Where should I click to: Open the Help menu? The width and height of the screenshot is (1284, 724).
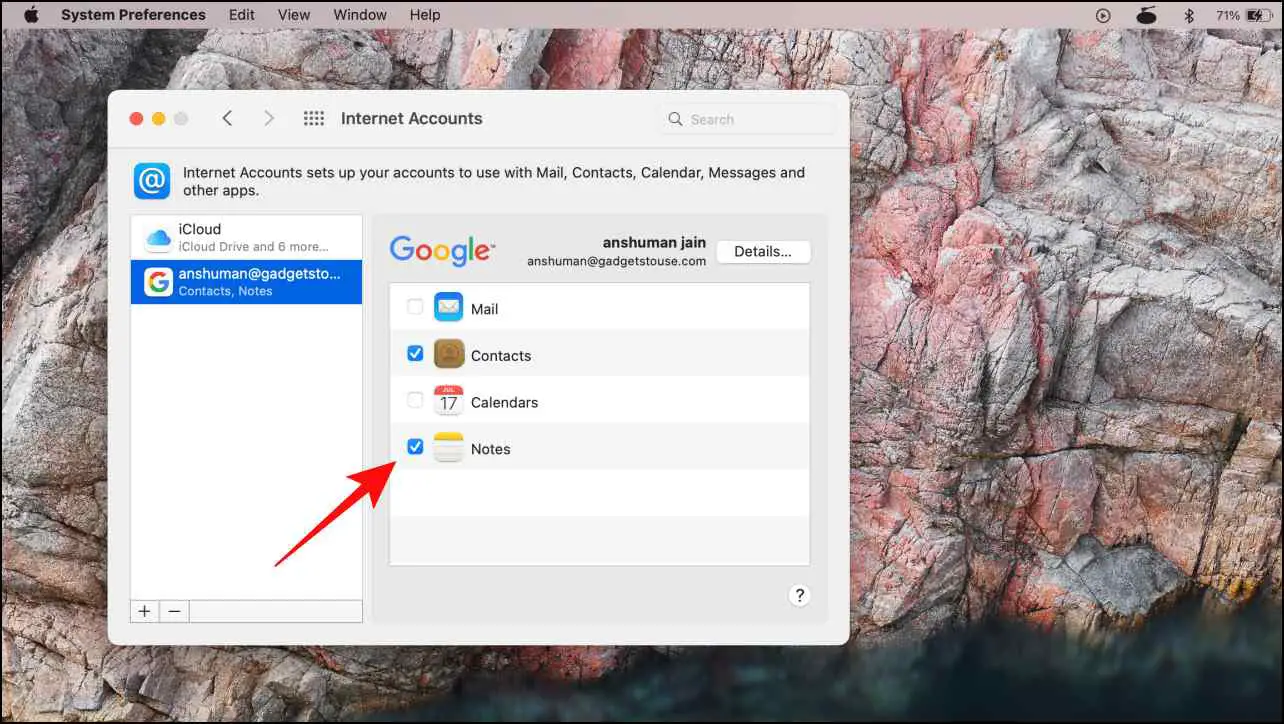click(425, 15)
